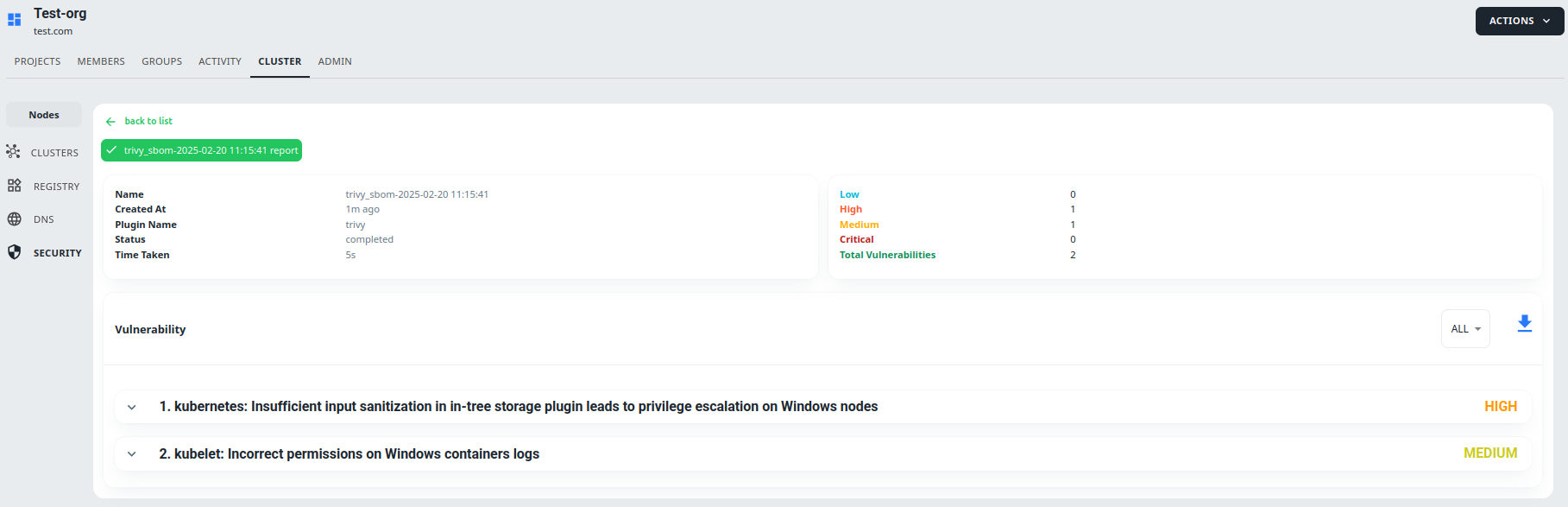Open the Security sidebar label
1568x507 pixels.
click(58, 253)
